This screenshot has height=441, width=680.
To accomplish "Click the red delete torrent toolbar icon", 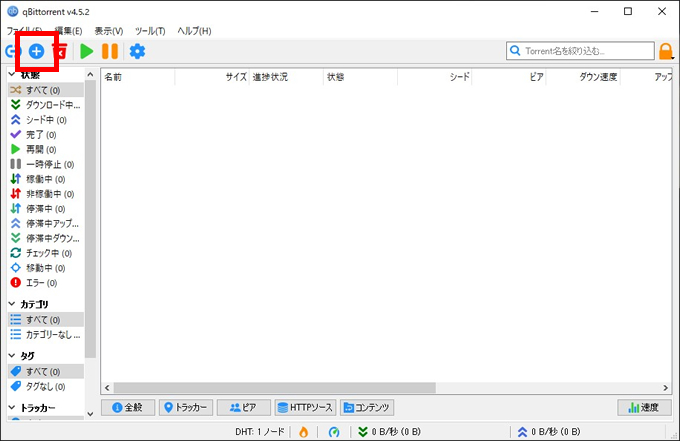I will point(60,51).
